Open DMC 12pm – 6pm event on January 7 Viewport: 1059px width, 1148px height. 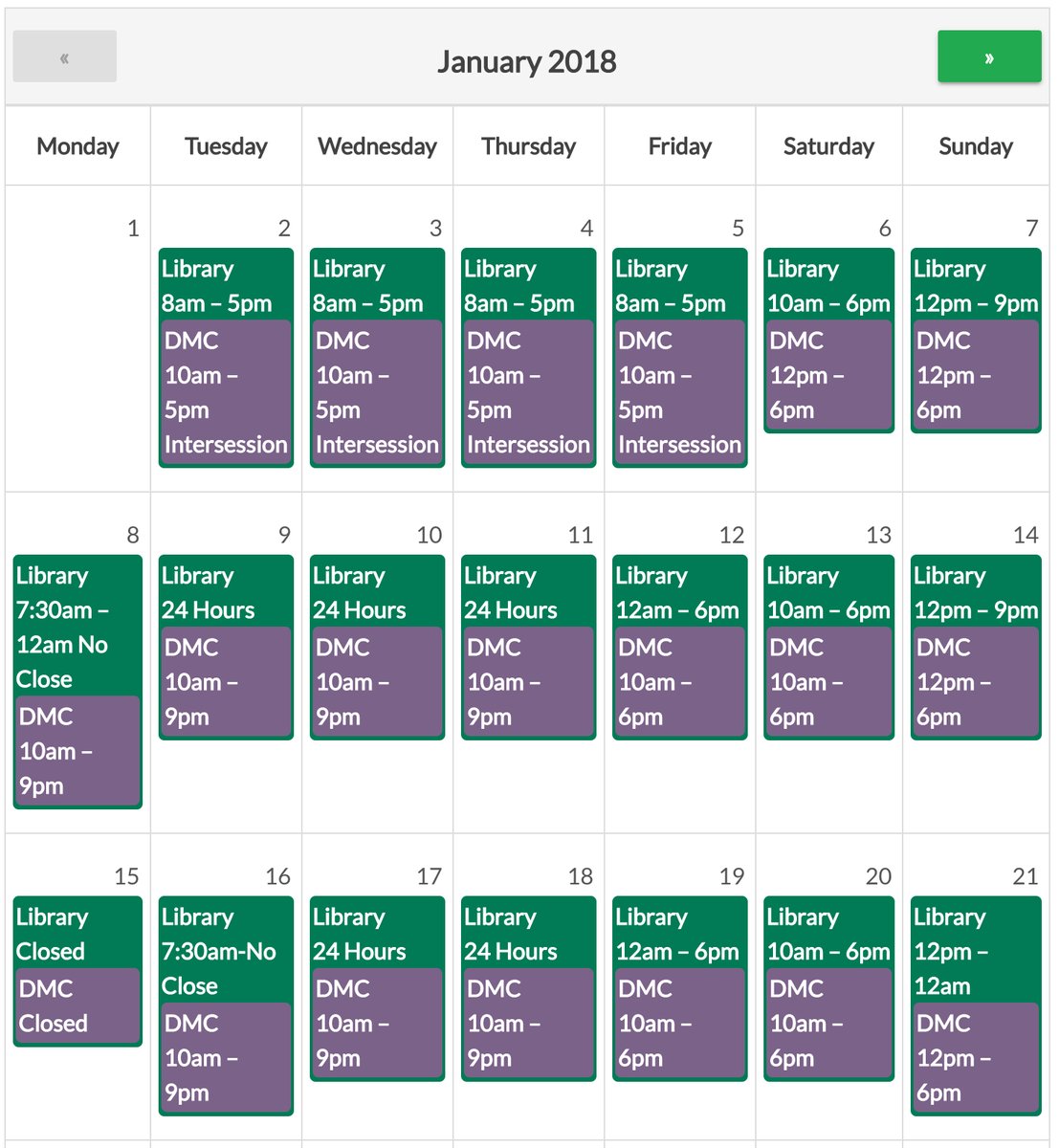click(975, 375)
